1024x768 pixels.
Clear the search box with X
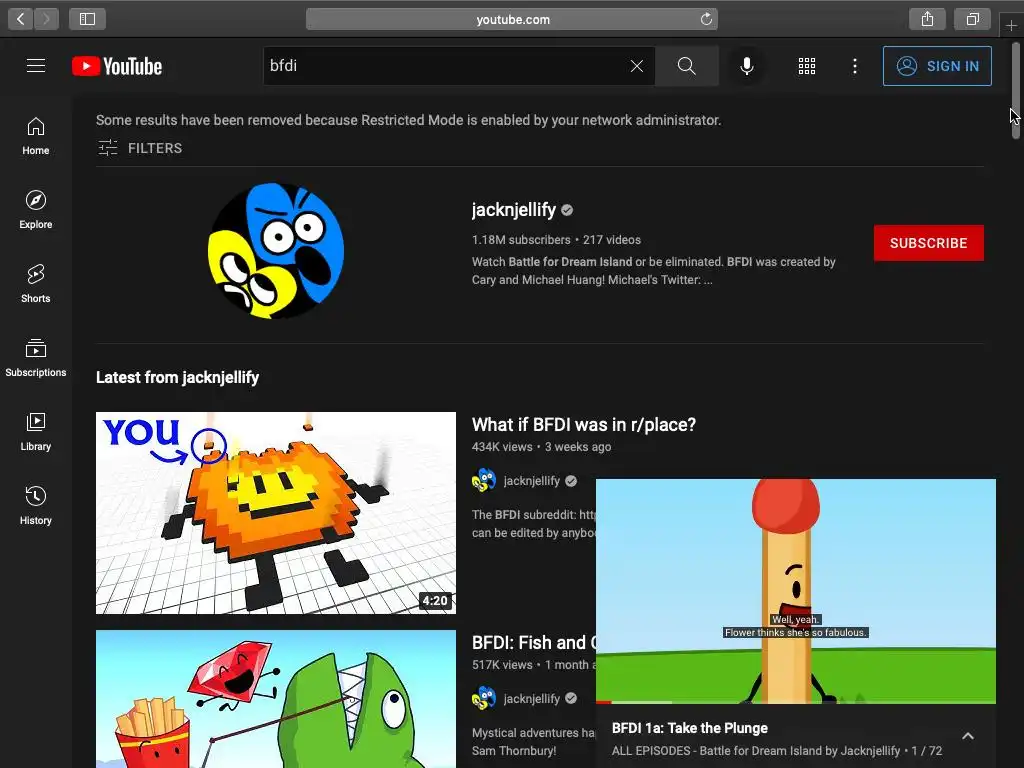coord(637,66)
